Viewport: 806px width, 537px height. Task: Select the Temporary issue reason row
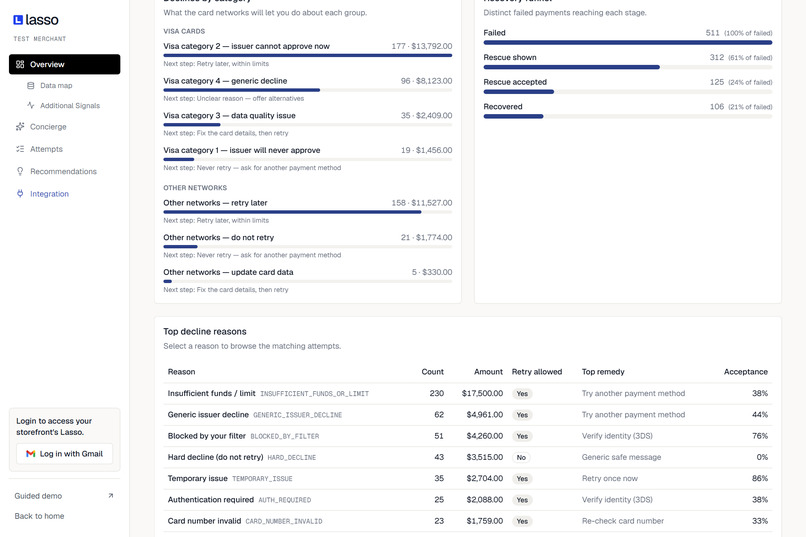click(468, 478)
